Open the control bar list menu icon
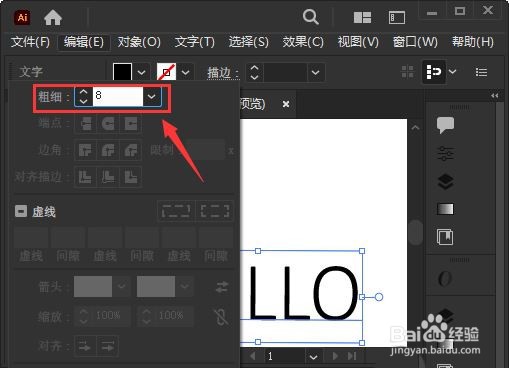Image resolution: width=509 pixels, height=368 pixels. [481, 72]
